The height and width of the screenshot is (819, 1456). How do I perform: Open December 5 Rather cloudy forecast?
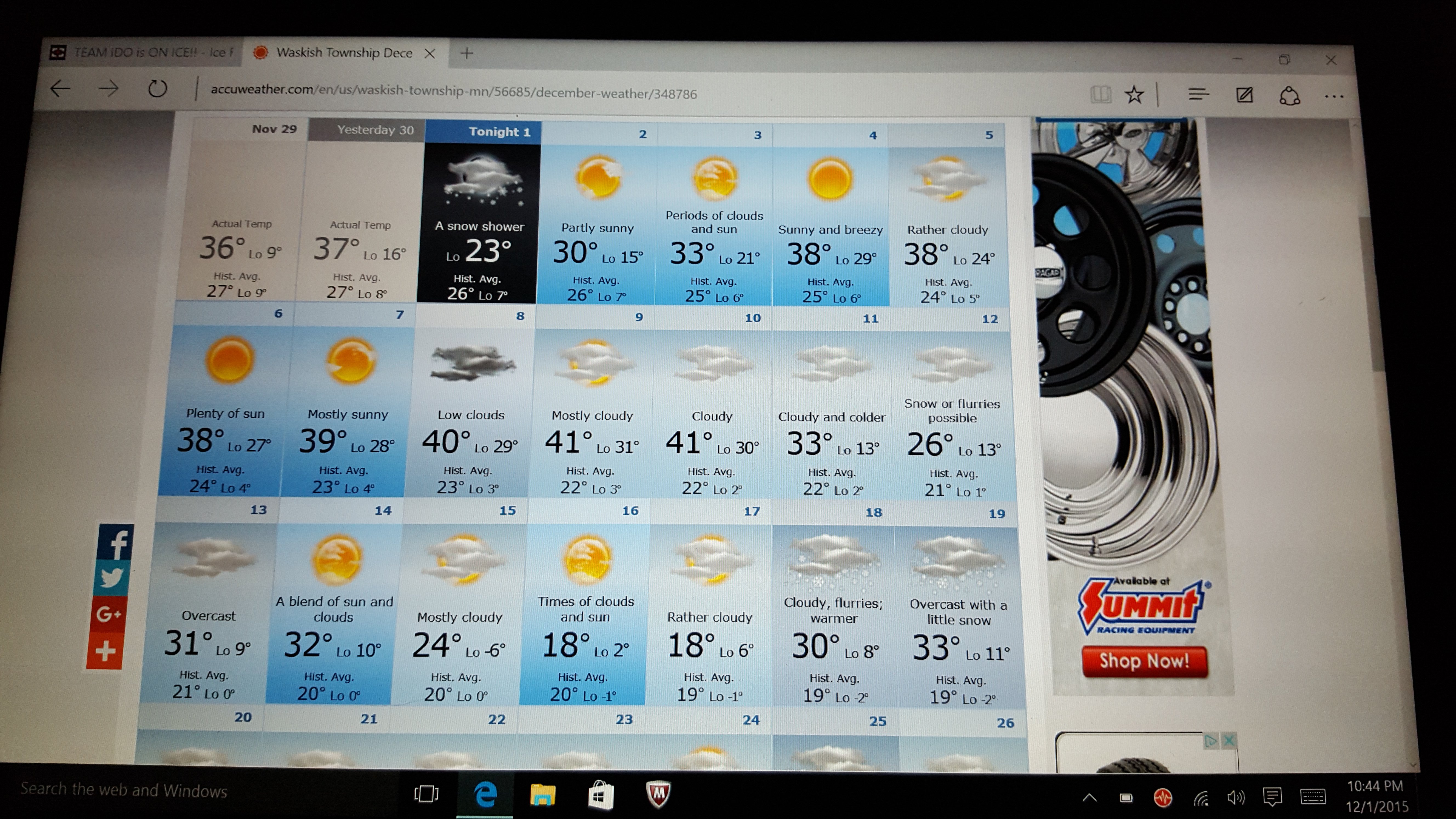[x=948, y=217]
